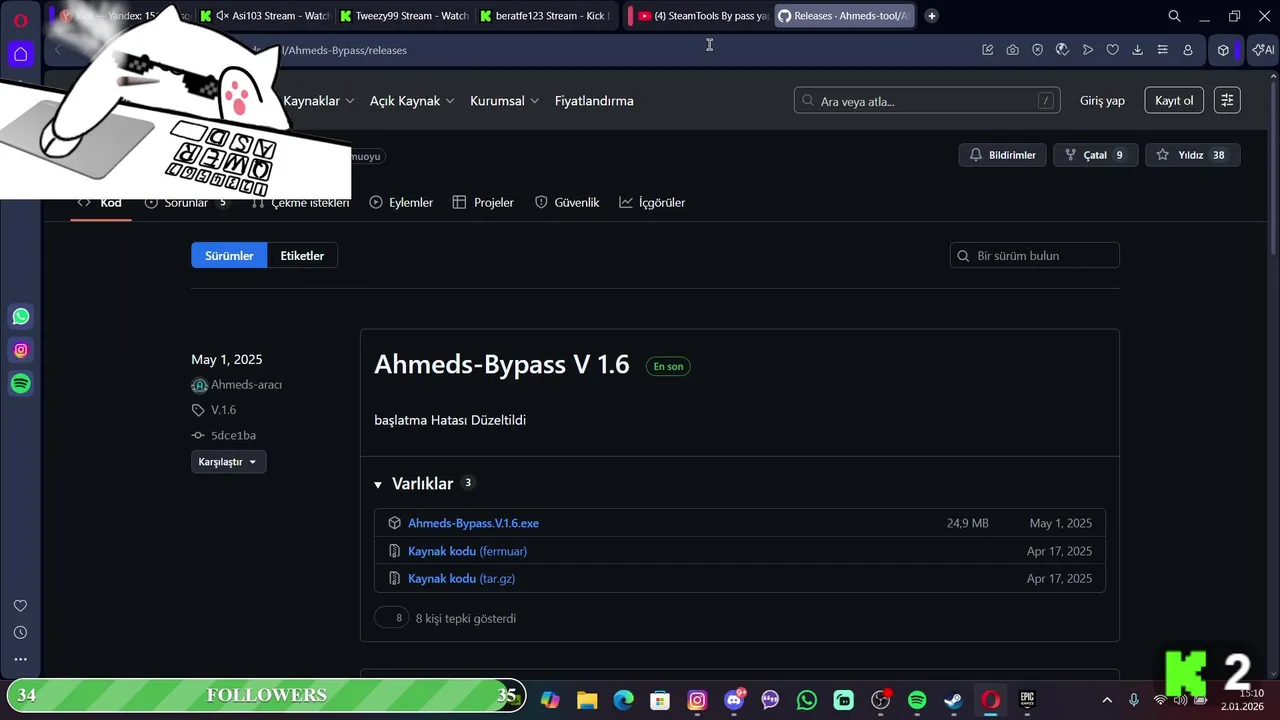Download Kaynak kodu (tar.gz)
This screenshot has height=720, width=1280.
click(461, 579)
